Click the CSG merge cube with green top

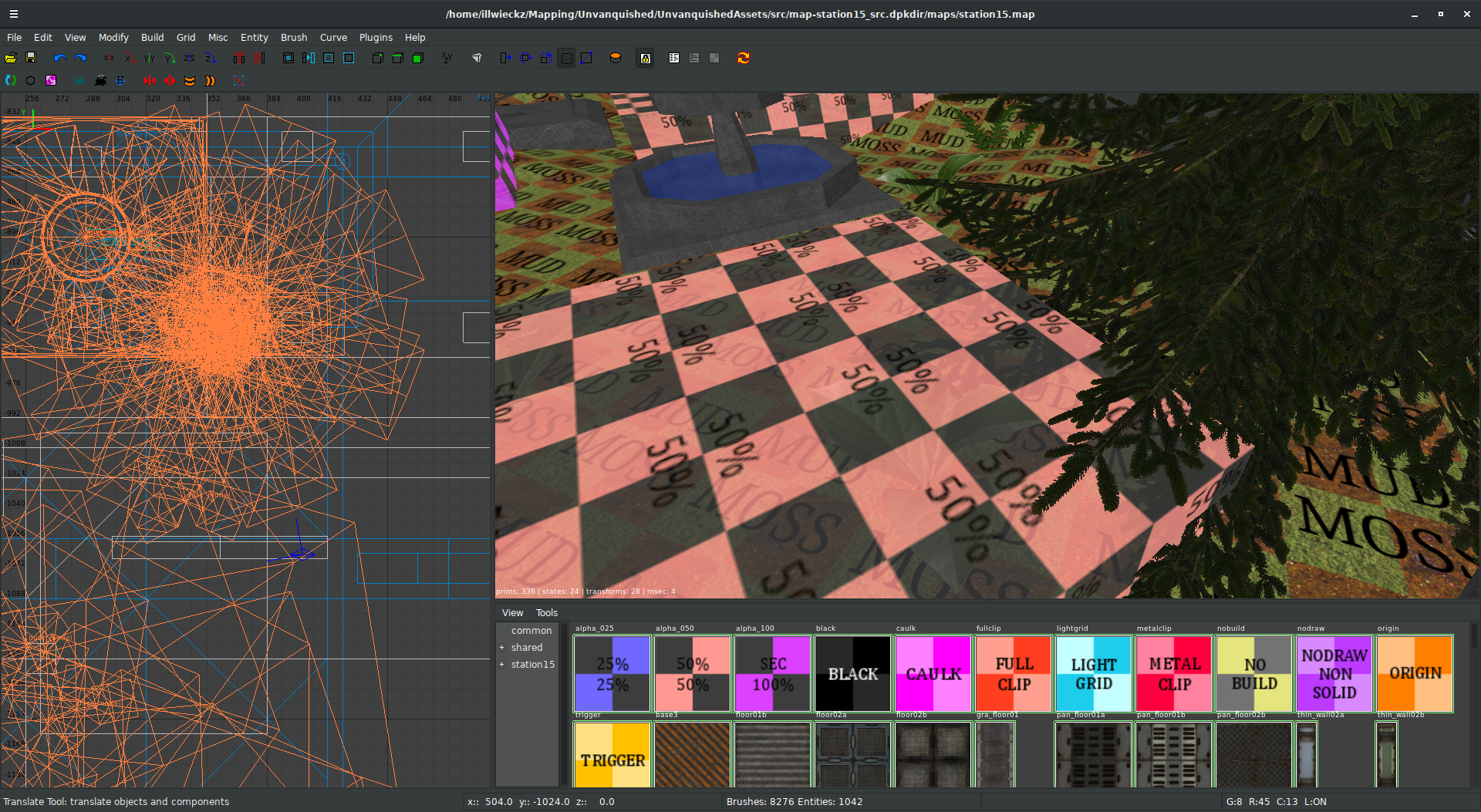pyautogui.click(x=398, y=58)
